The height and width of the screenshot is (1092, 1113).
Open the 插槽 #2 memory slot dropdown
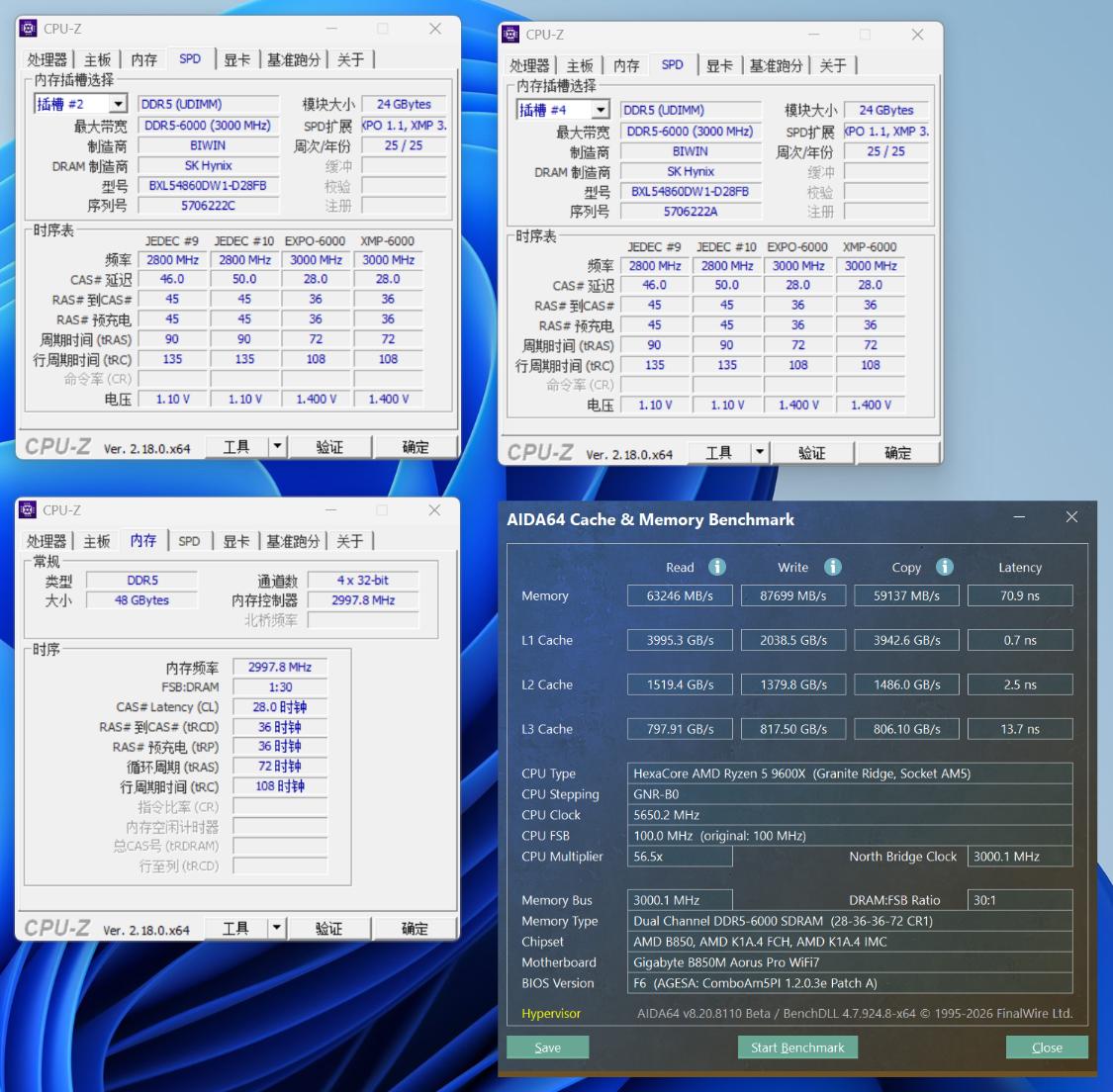tap(119, 103)
